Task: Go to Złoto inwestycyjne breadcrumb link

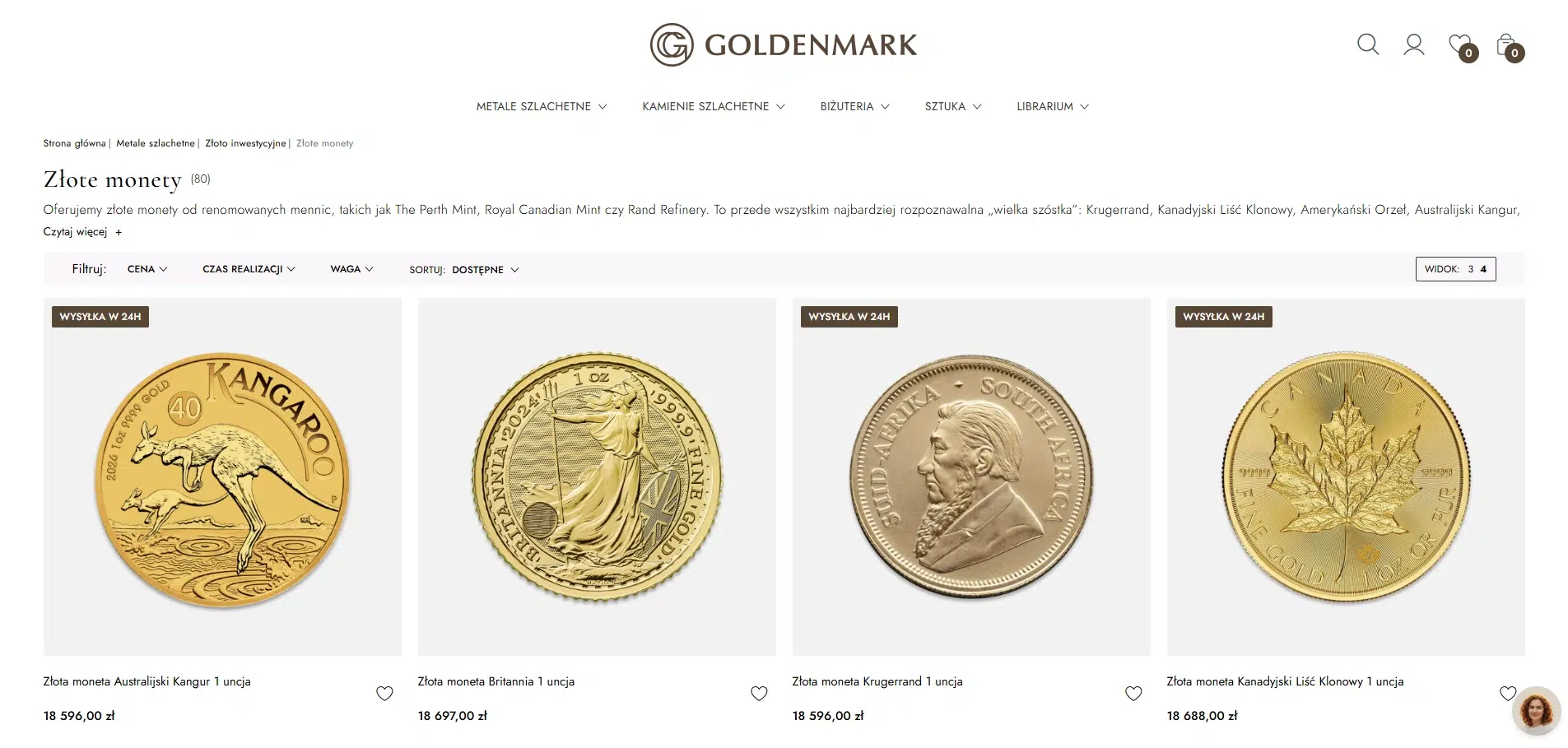Action: (x=244, y=143)
